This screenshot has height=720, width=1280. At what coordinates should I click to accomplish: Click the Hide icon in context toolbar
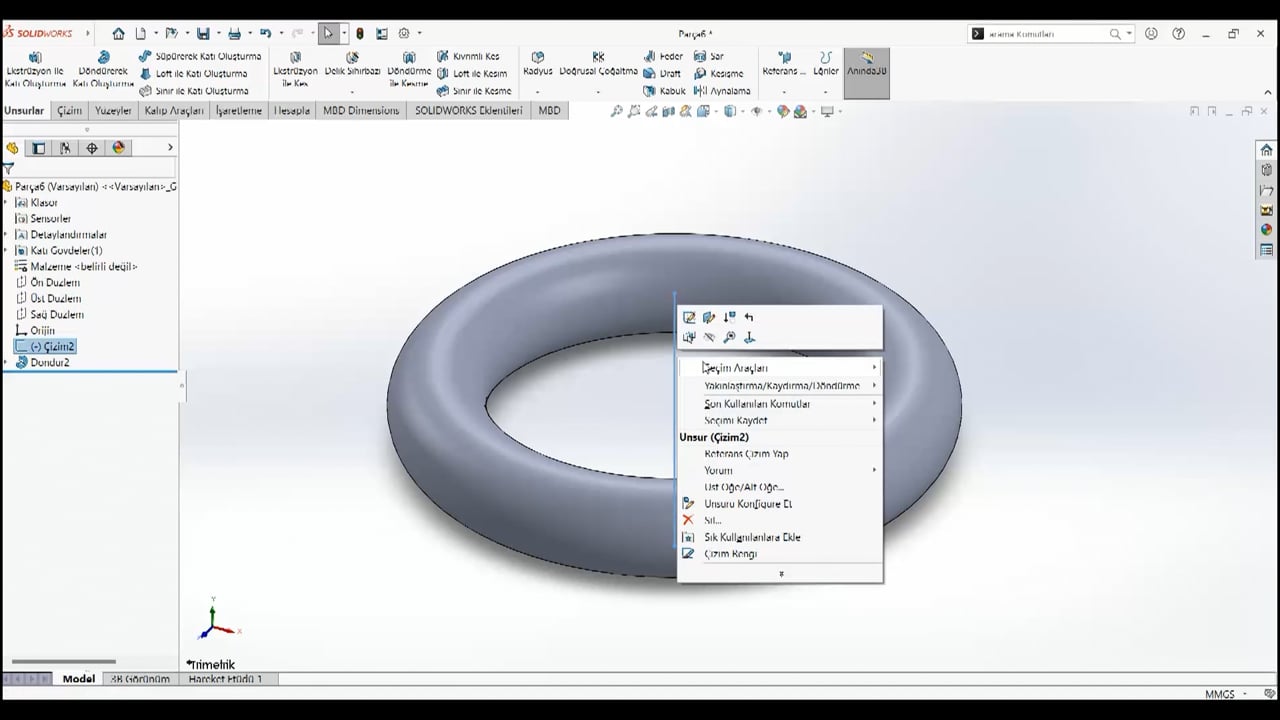(709, 338)
